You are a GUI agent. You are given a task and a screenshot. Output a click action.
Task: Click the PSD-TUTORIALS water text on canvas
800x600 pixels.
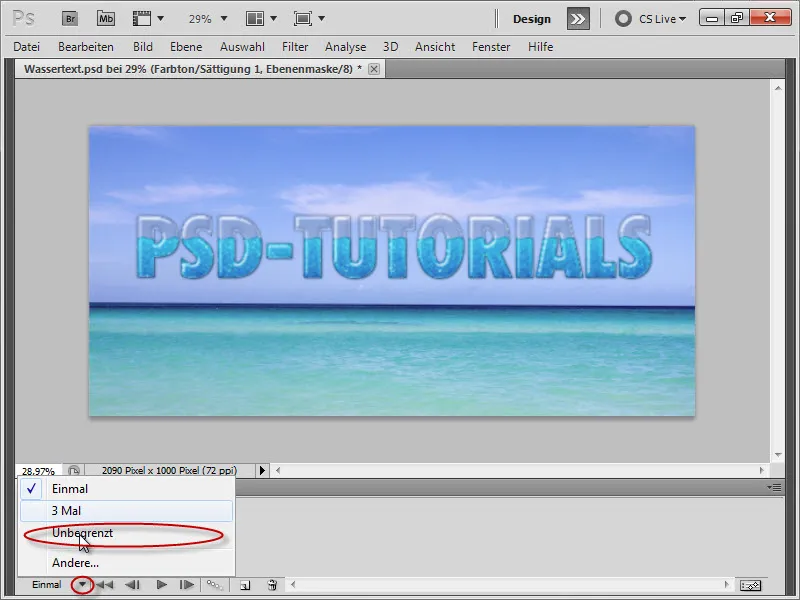click(x=394, y=247)
